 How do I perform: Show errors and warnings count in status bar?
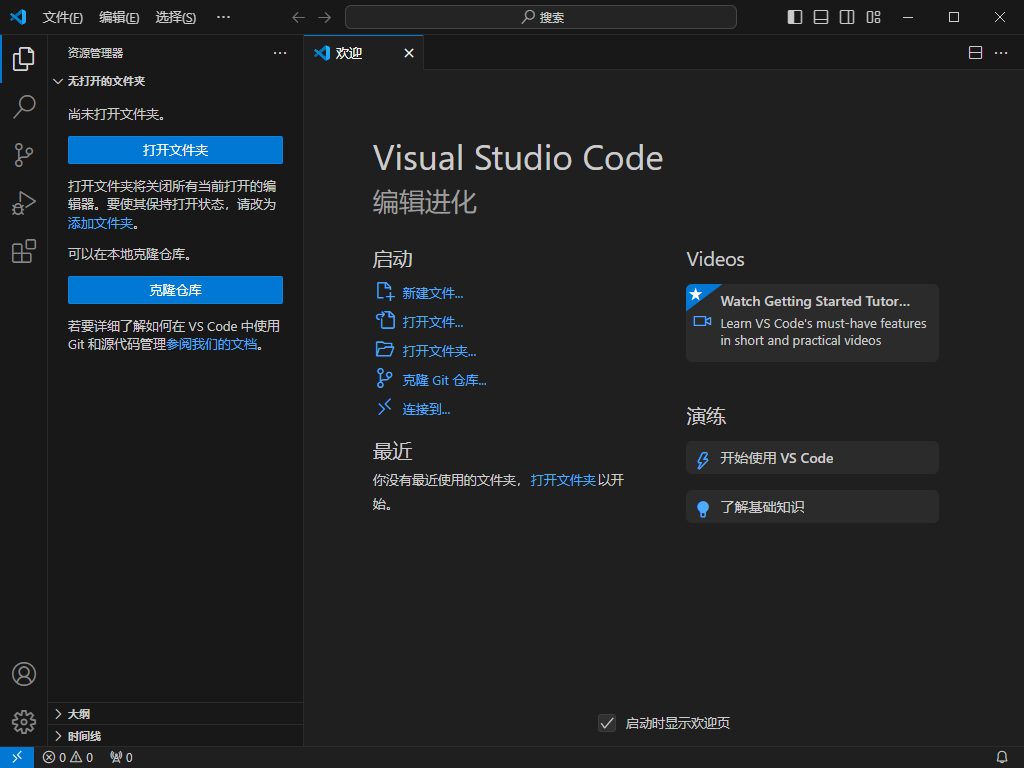pyautogui.click(x=68, y=758)
